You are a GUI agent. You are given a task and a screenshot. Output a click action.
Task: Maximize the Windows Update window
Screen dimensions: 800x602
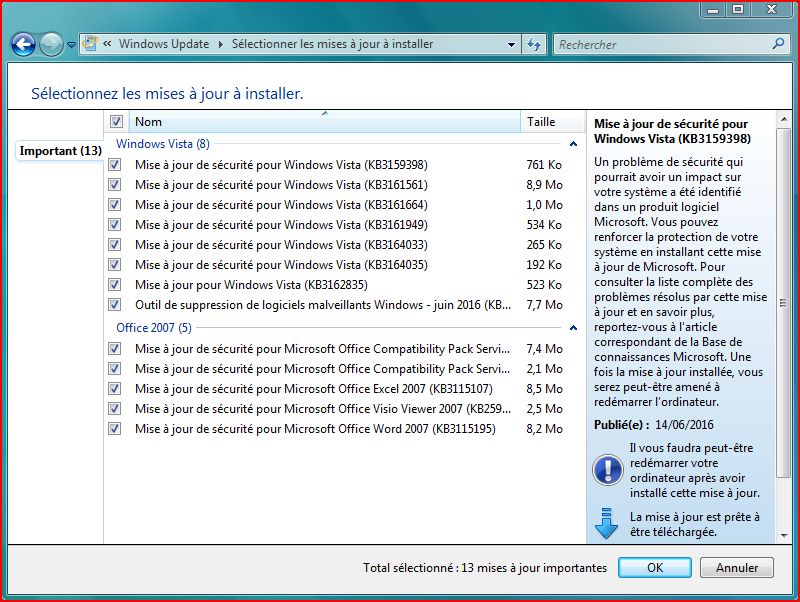[x=738, y=10]
